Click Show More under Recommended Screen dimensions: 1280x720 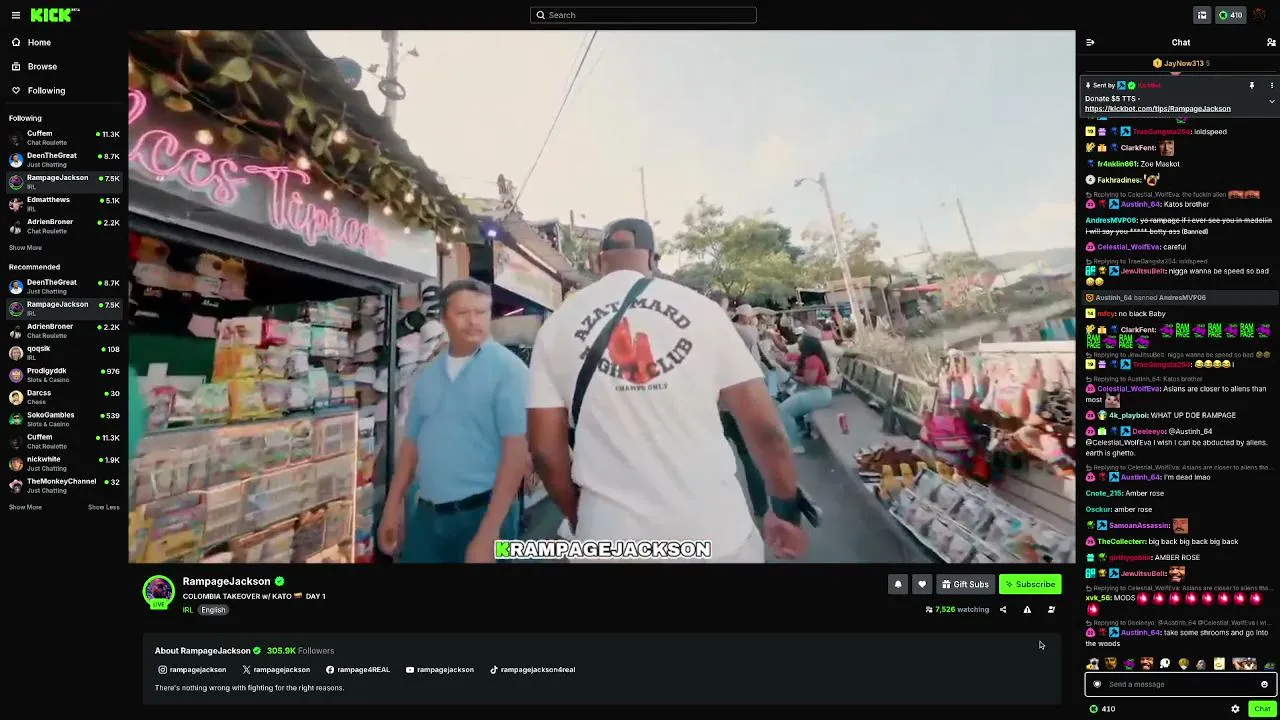(26, 507)
